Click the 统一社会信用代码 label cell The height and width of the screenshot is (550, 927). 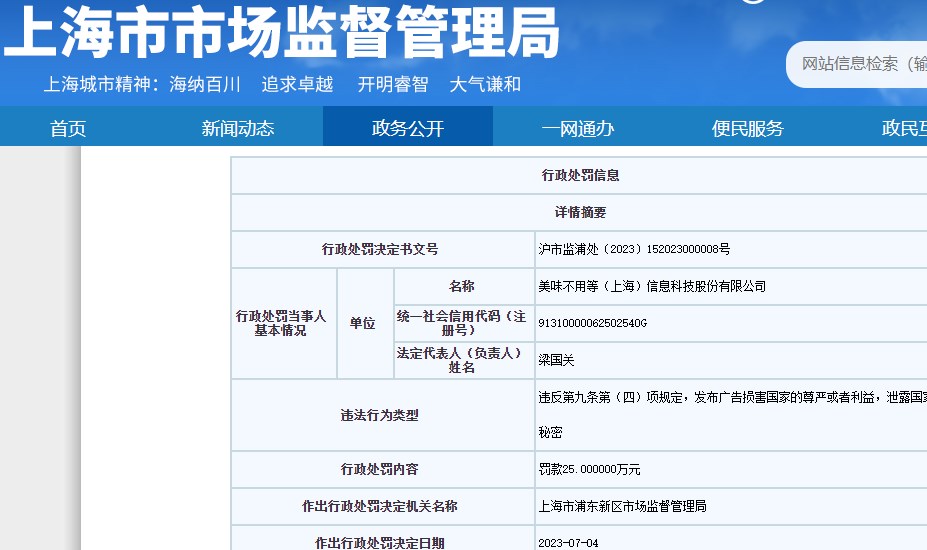(464, 323)
